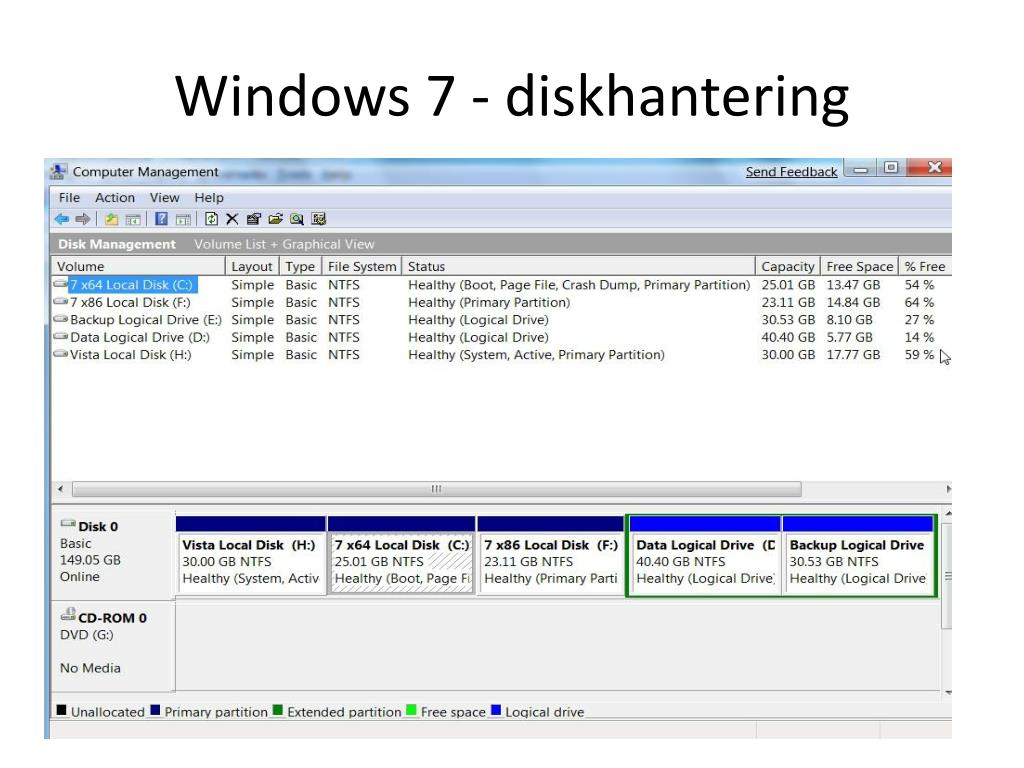Click the Delete X toolbar icon

click(x=232, y=219)
